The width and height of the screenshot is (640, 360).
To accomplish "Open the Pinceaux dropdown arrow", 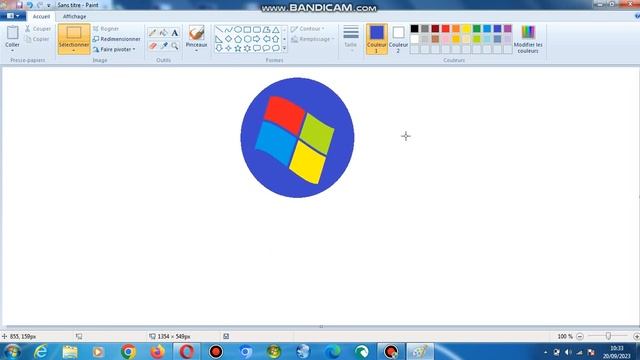I will pos(196,51).
